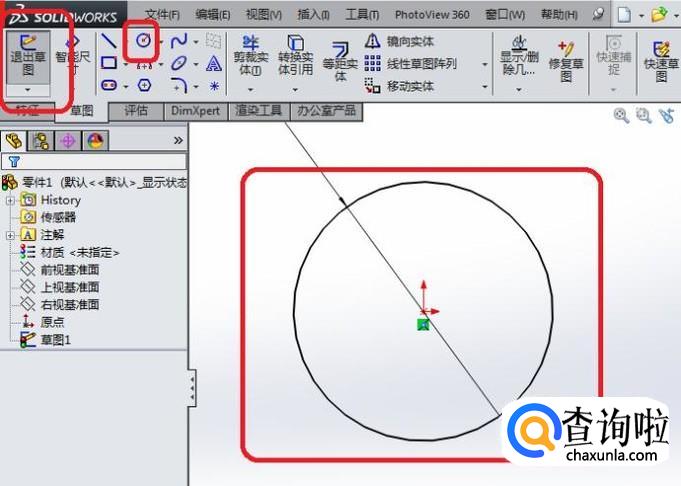Click Offset Entities (等距实体) tool

tap(340, 61)
